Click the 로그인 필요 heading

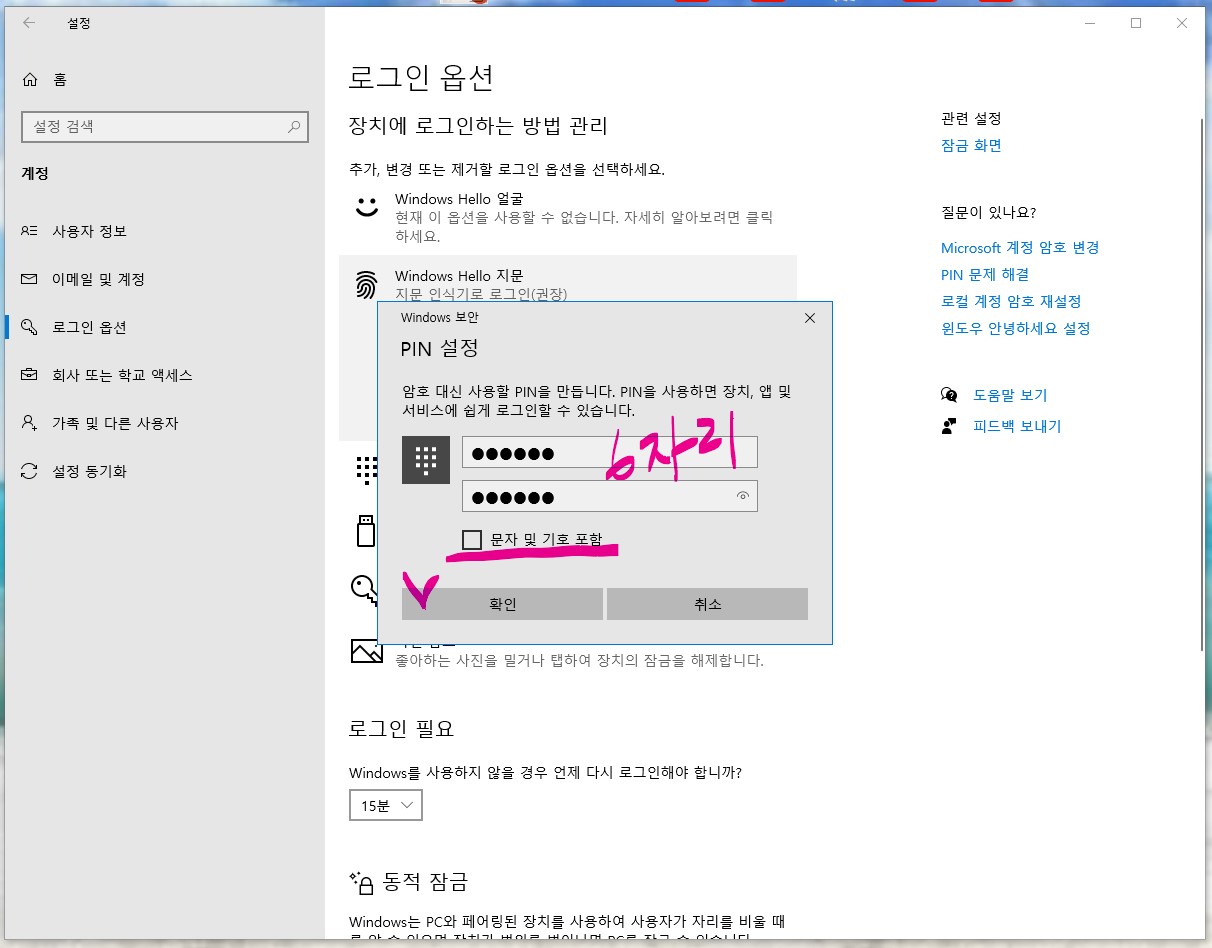(401, 729)
